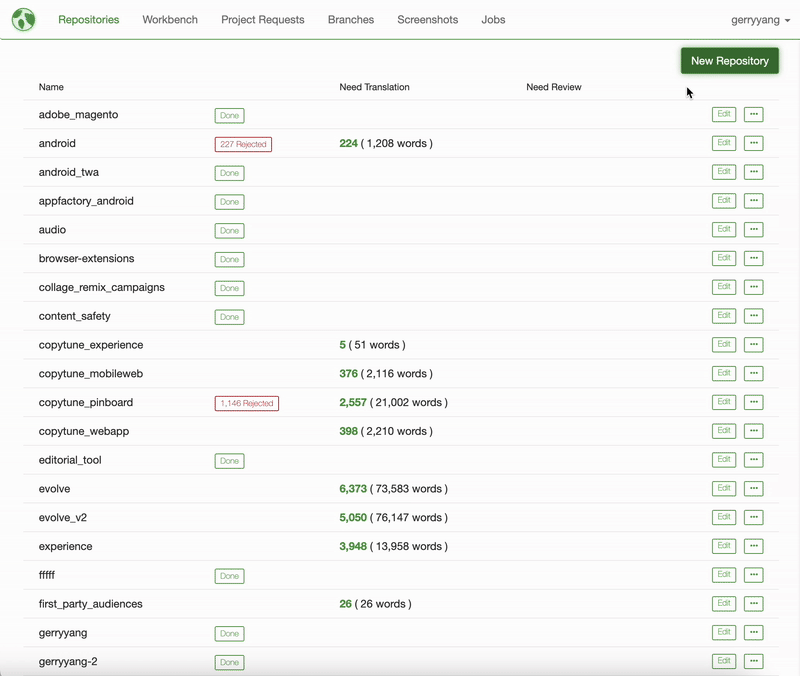Screen dimensions: 800x676
Task: Go to the Repositories tab
Action: pyautogui.click(x=89, y=19)
